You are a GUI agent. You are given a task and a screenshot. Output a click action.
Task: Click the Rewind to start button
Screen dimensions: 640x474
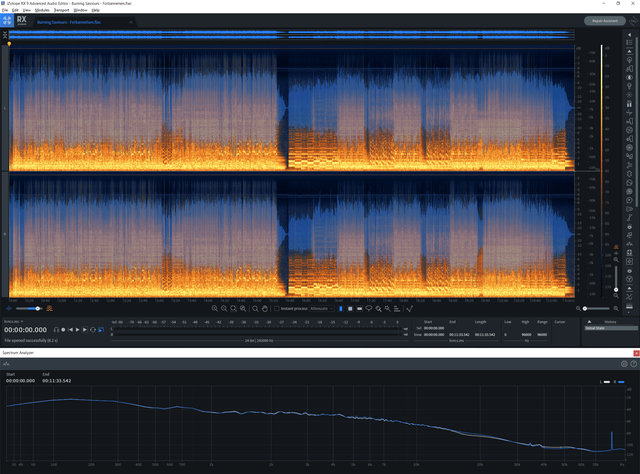tap(71, 329)
